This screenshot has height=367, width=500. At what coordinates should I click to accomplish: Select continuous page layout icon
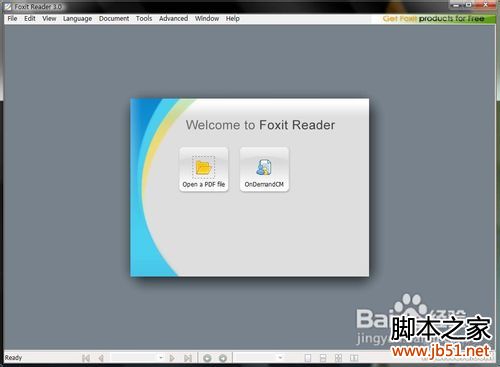point(323,358)
